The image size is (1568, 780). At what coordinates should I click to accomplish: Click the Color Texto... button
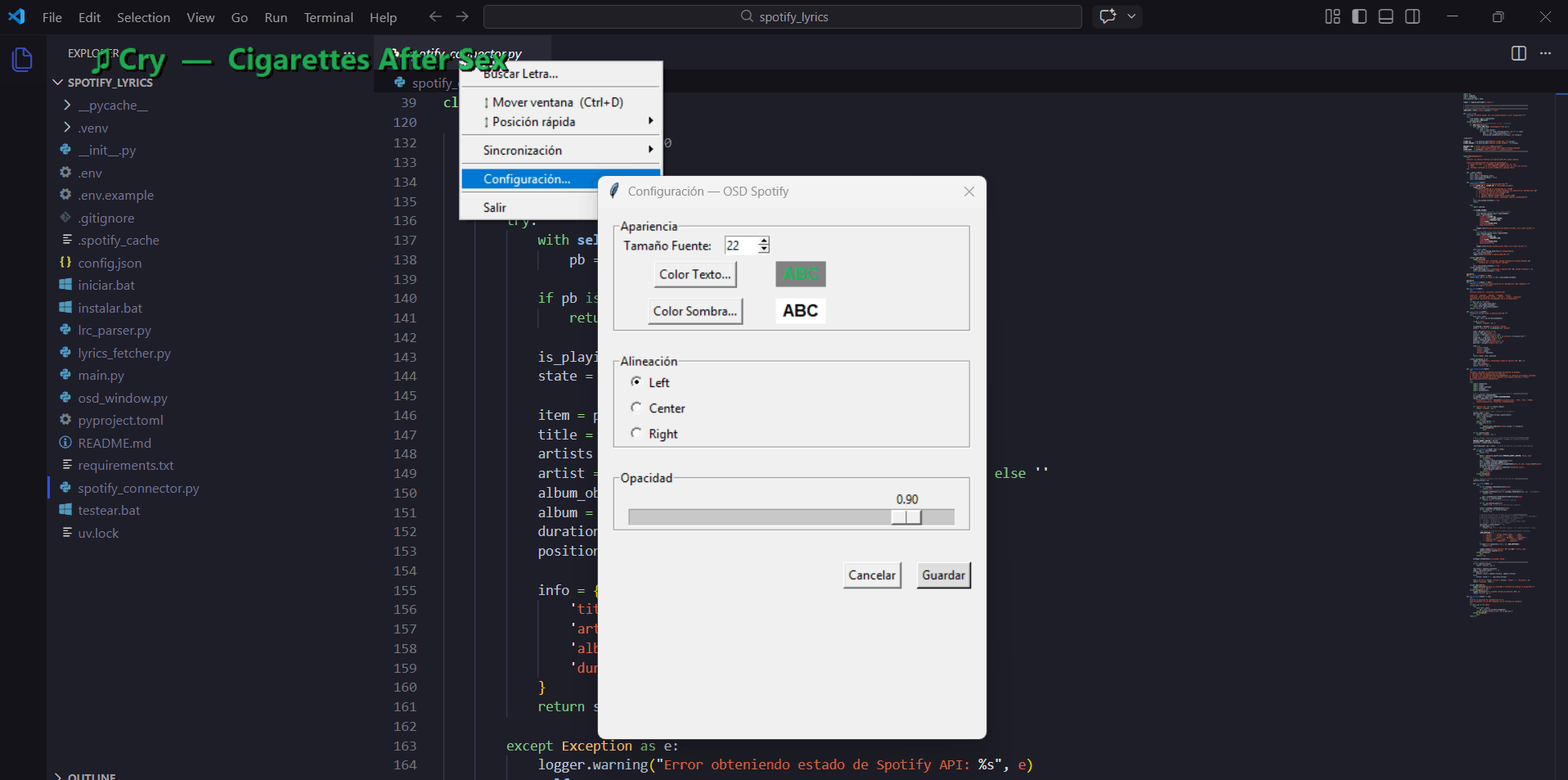[x=694, y=275]
